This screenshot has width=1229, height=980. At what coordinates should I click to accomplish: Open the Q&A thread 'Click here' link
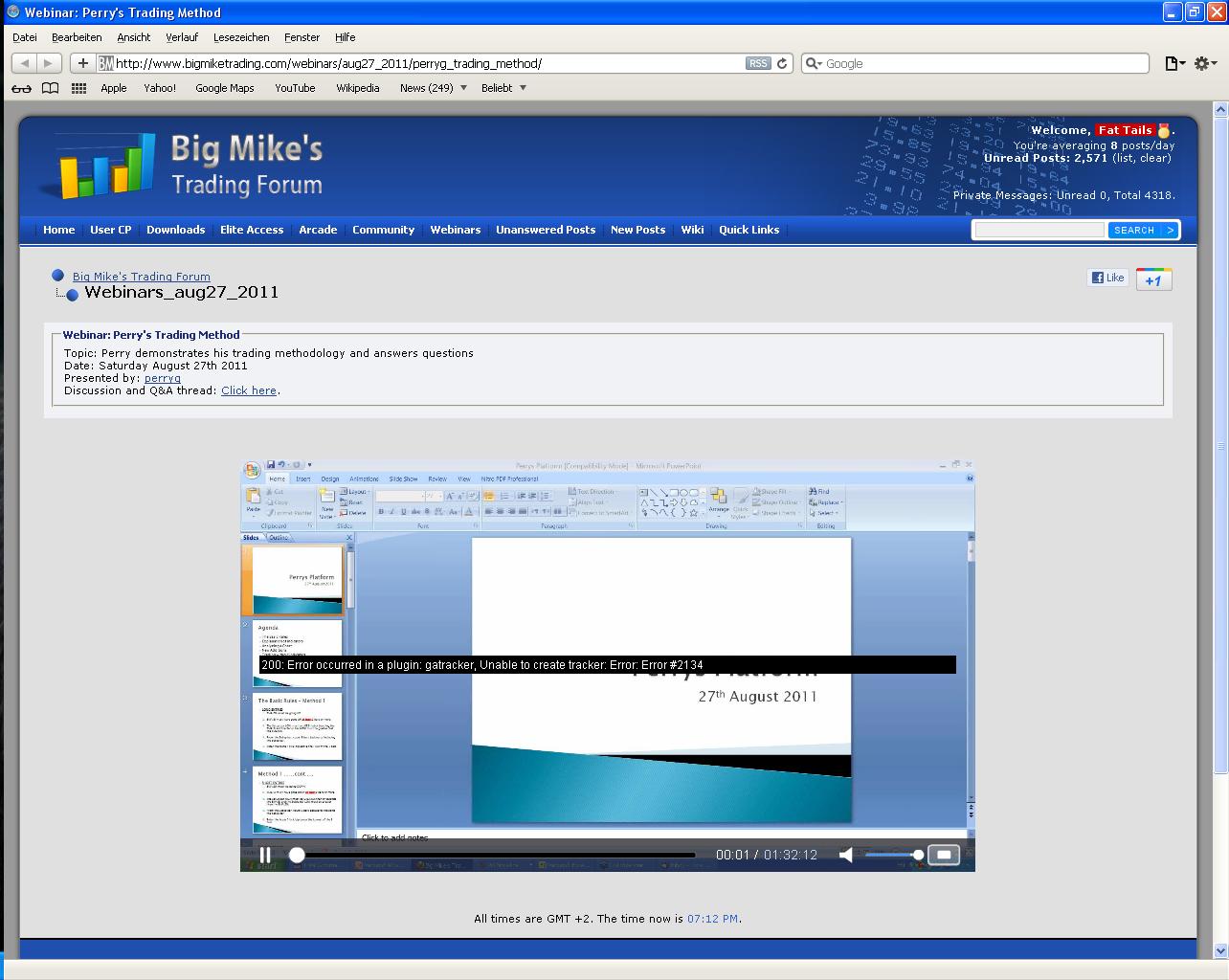(249, 390)
